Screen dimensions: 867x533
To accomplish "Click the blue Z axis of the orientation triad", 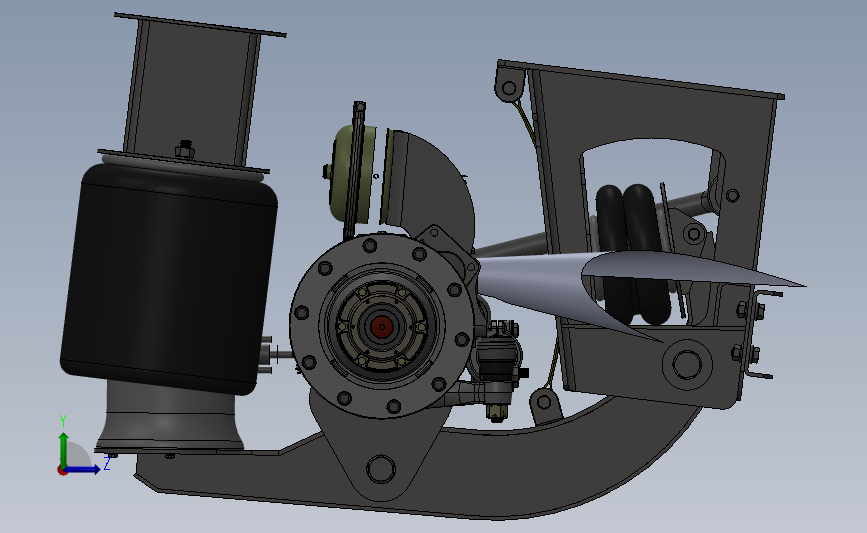I will [x=83, y=470].
